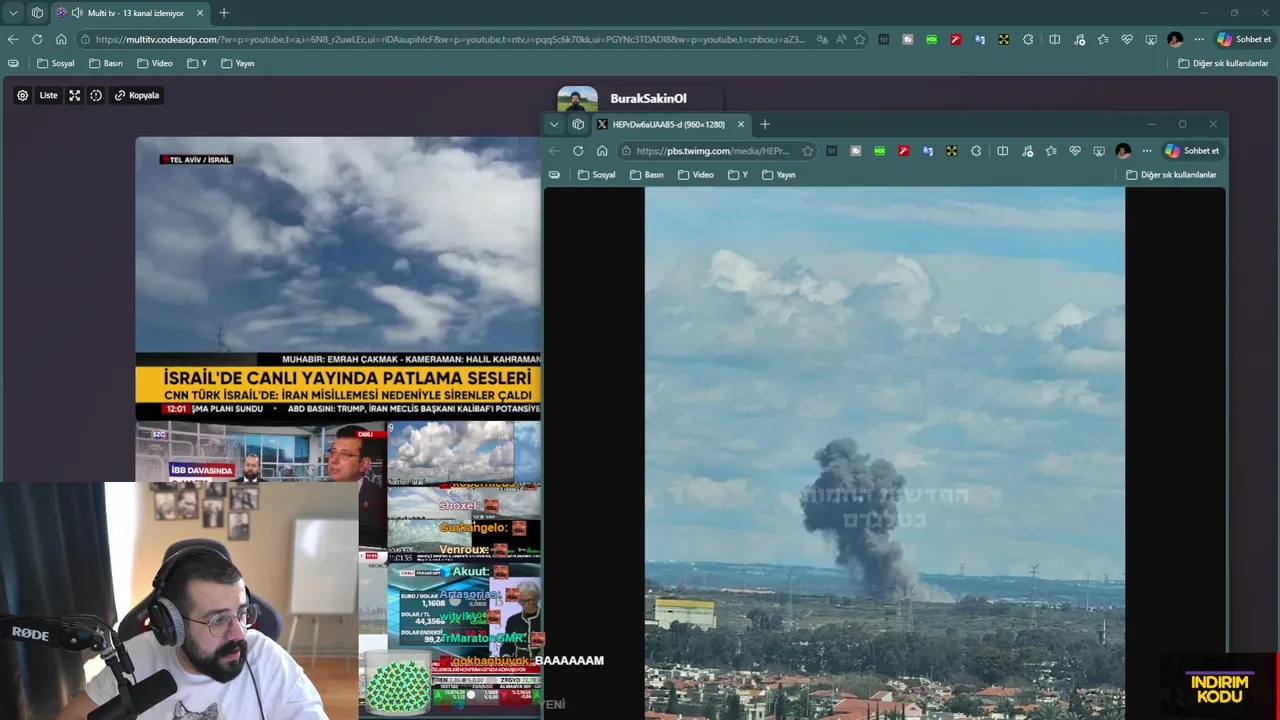Click Kopyala link copy button
This screenshot has height=720, width=1280.
[x=137, y=96]
